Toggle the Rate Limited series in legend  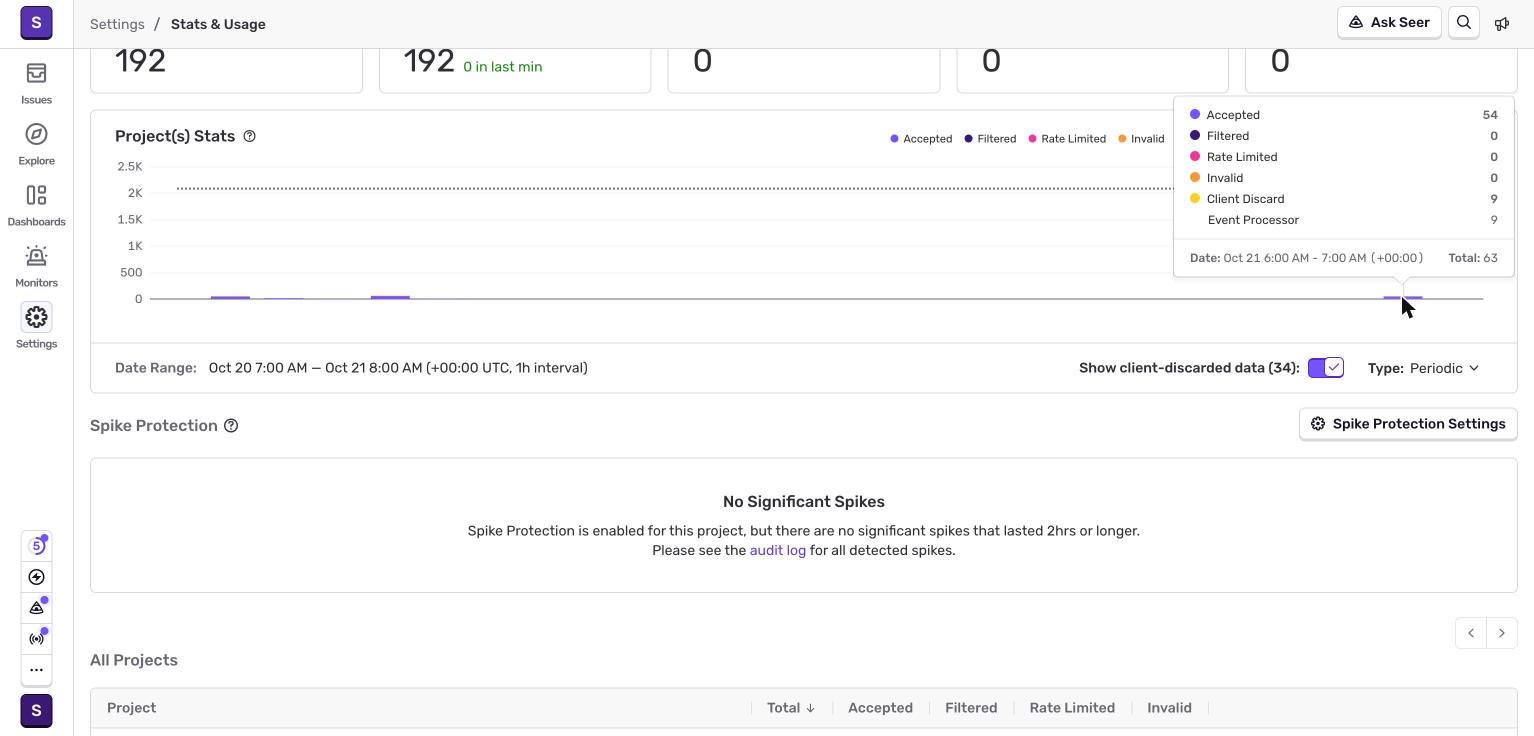point(1067,139)
